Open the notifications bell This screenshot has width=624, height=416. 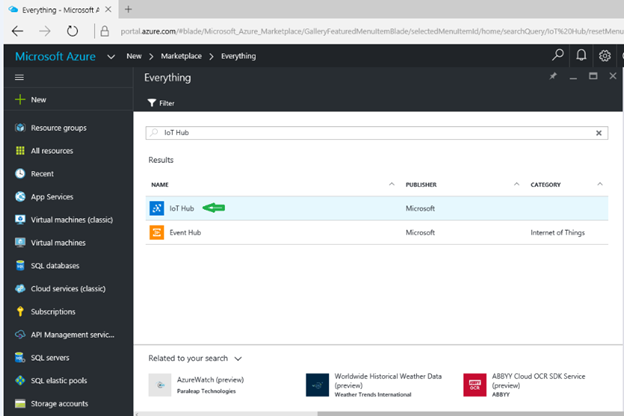point(580,55)
